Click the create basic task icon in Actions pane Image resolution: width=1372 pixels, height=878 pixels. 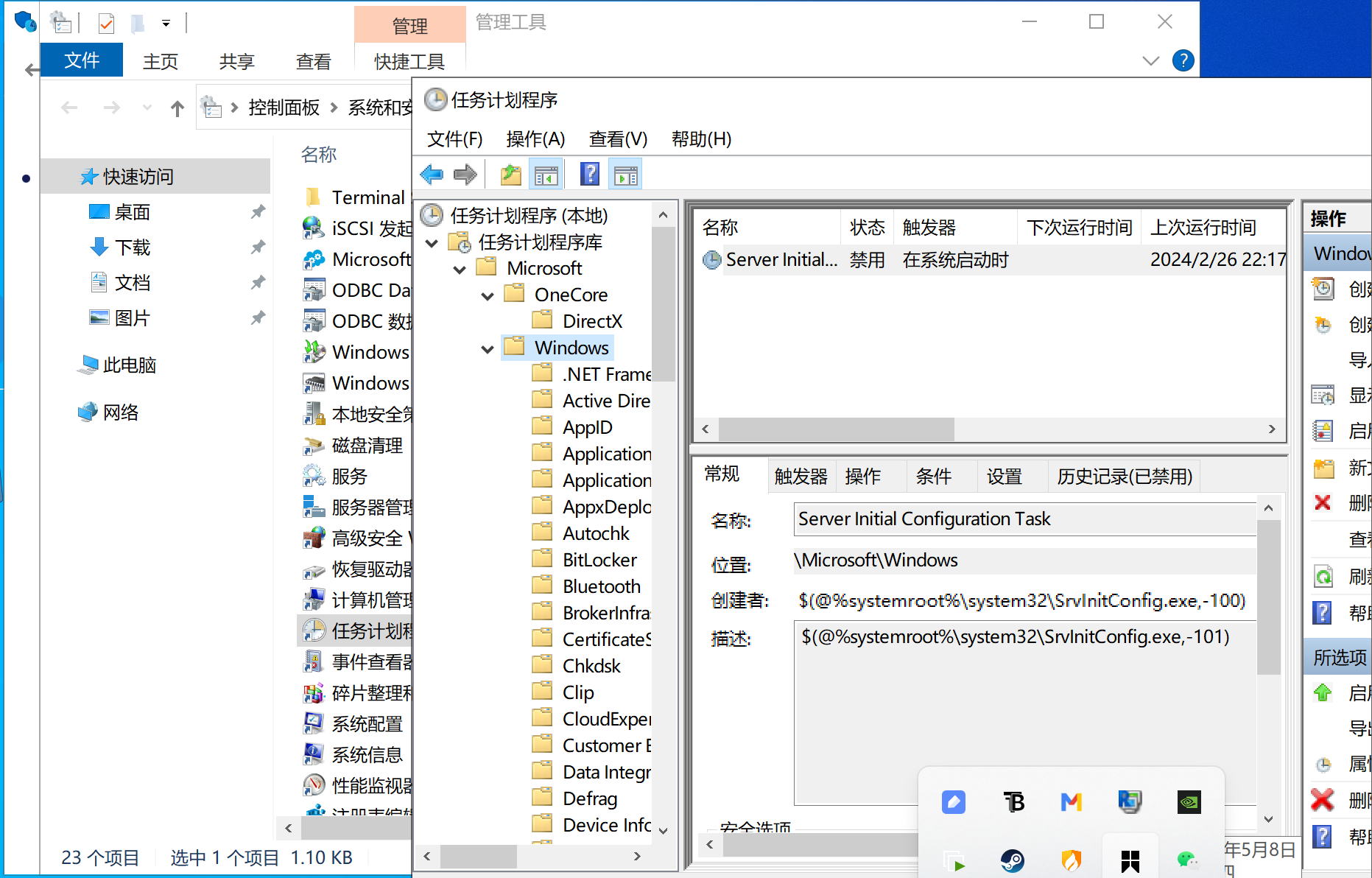pyautogui.click(x=1323, y=289)
